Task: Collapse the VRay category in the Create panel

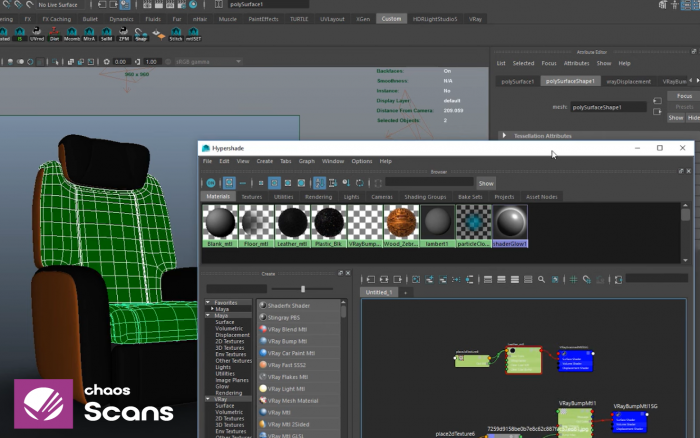Action: [x=208, y=399]
